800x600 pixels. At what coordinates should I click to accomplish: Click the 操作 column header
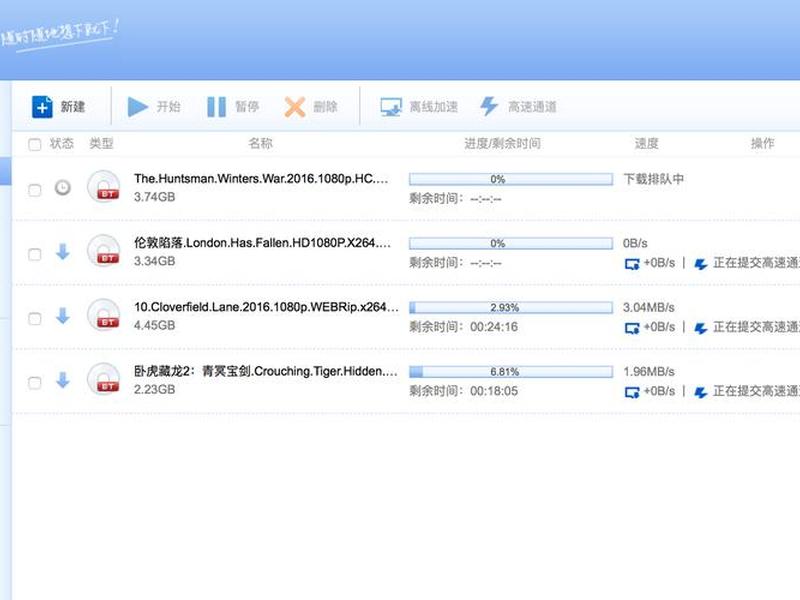click(x=763, y=143)
